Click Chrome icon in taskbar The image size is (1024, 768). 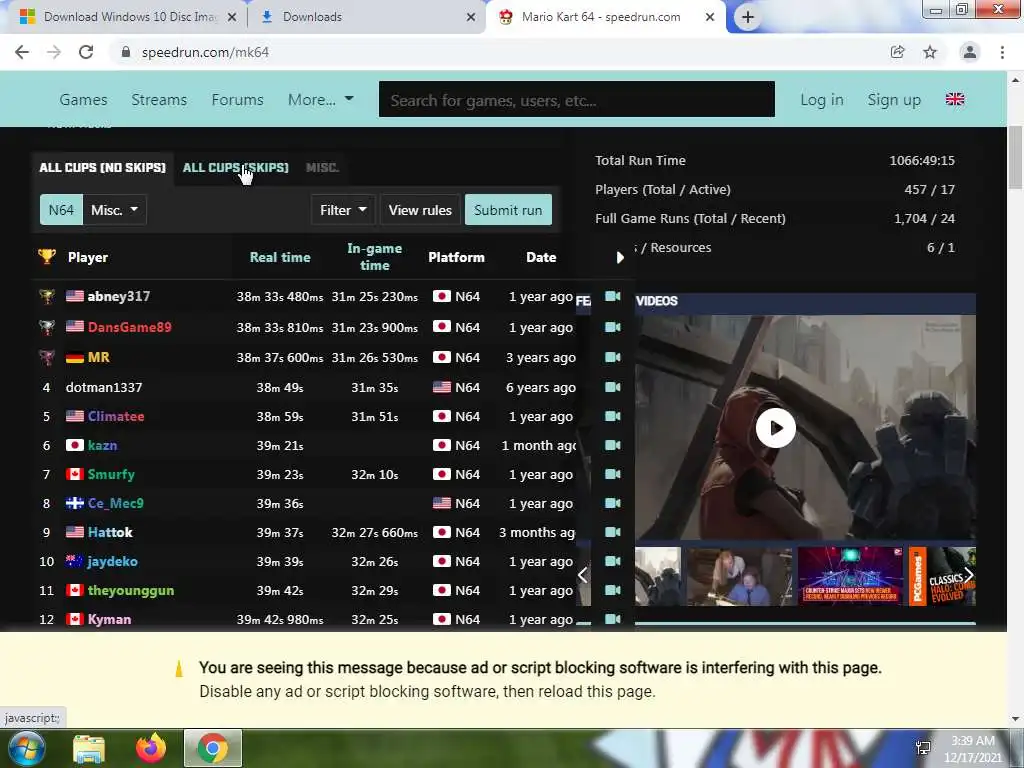(x=213, y=748)
